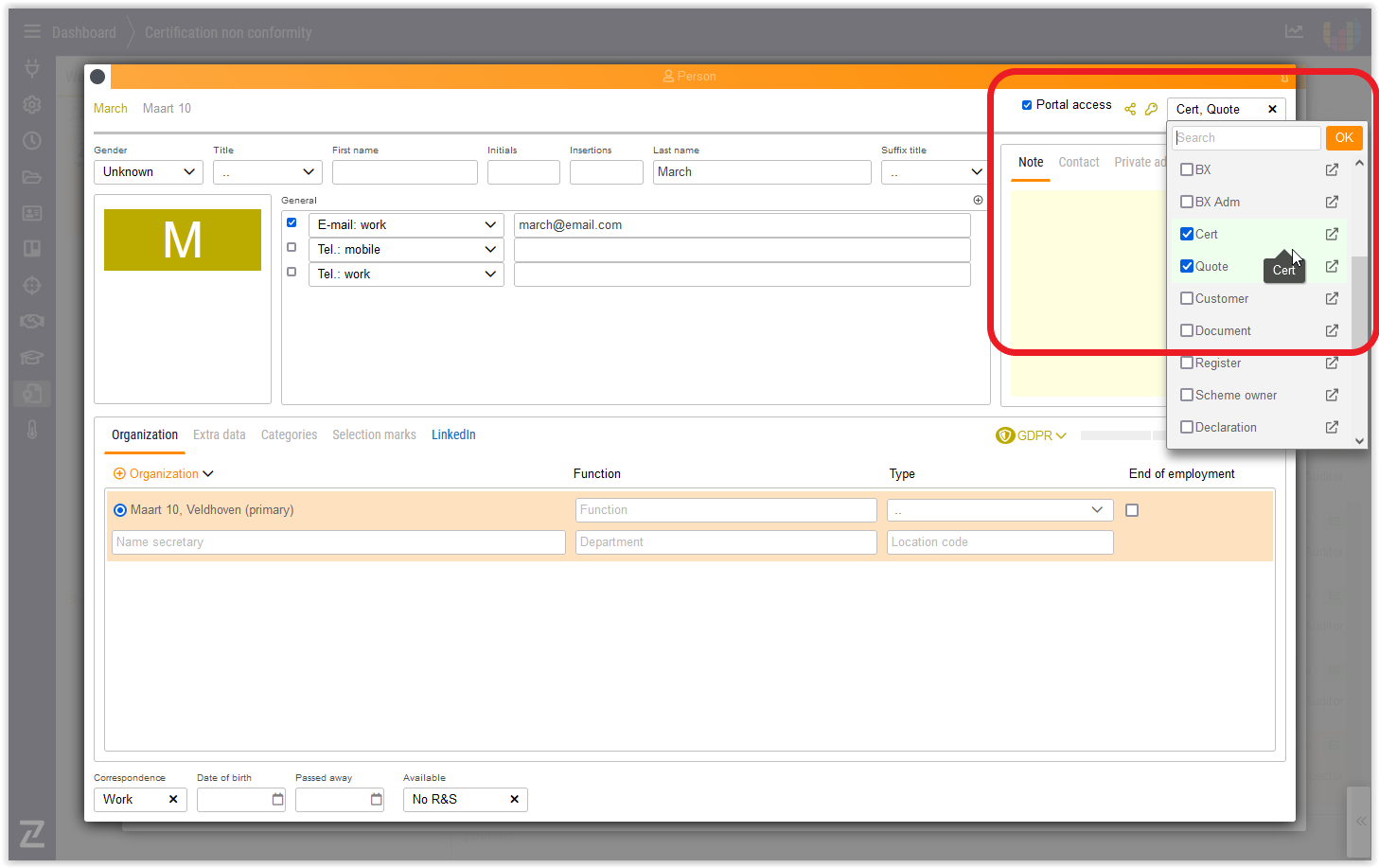Click the GDPR shield icon

1004,435
